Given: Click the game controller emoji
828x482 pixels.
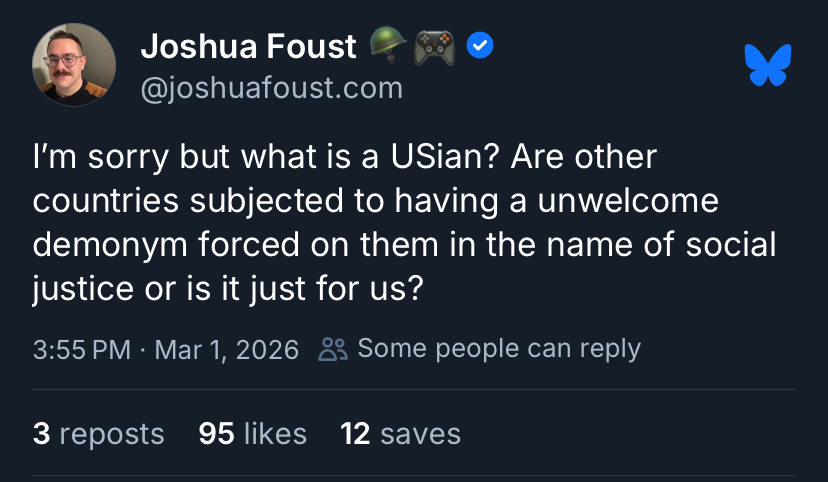Looking at the screenshot, I should [435, 45].
